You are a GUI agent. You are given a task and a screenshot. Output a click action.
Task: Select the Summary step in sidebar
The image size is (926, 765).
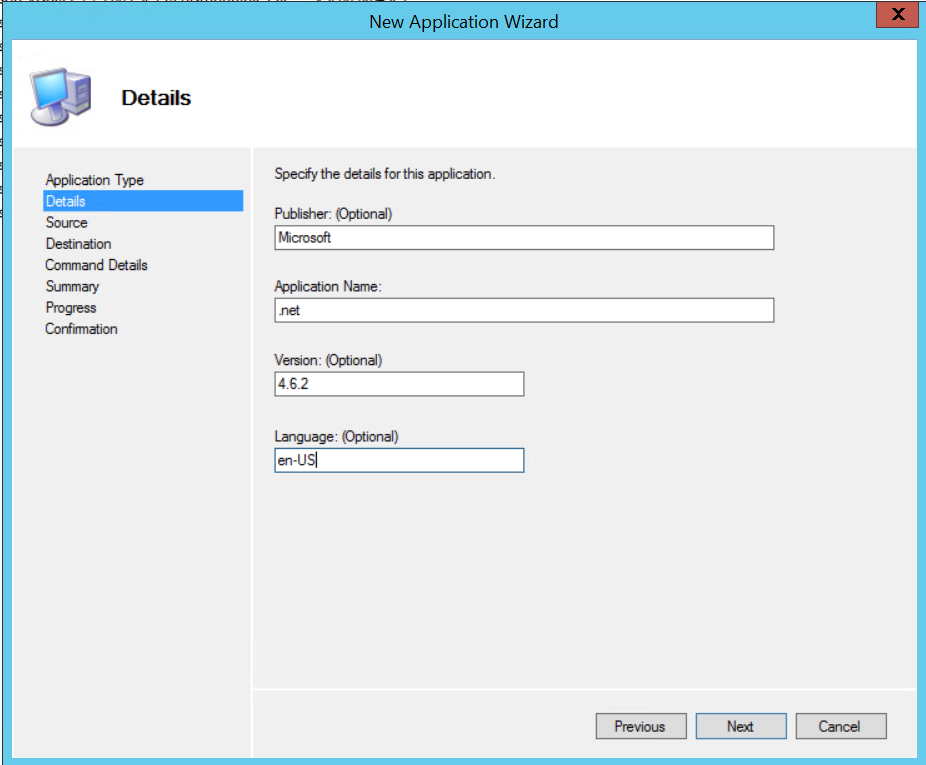[72, 286]
